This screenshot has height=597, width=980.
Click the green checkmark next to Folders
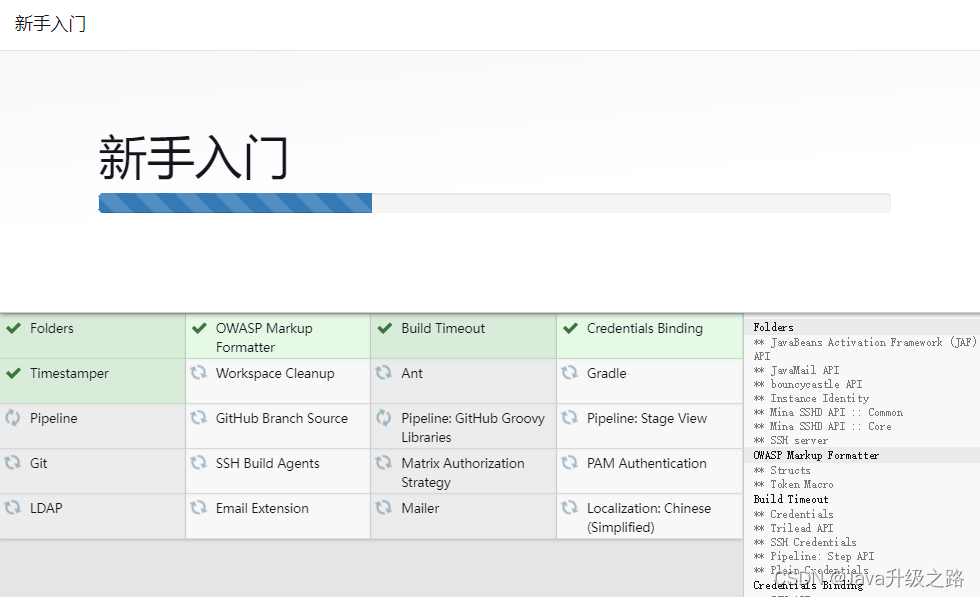[14, 328]
